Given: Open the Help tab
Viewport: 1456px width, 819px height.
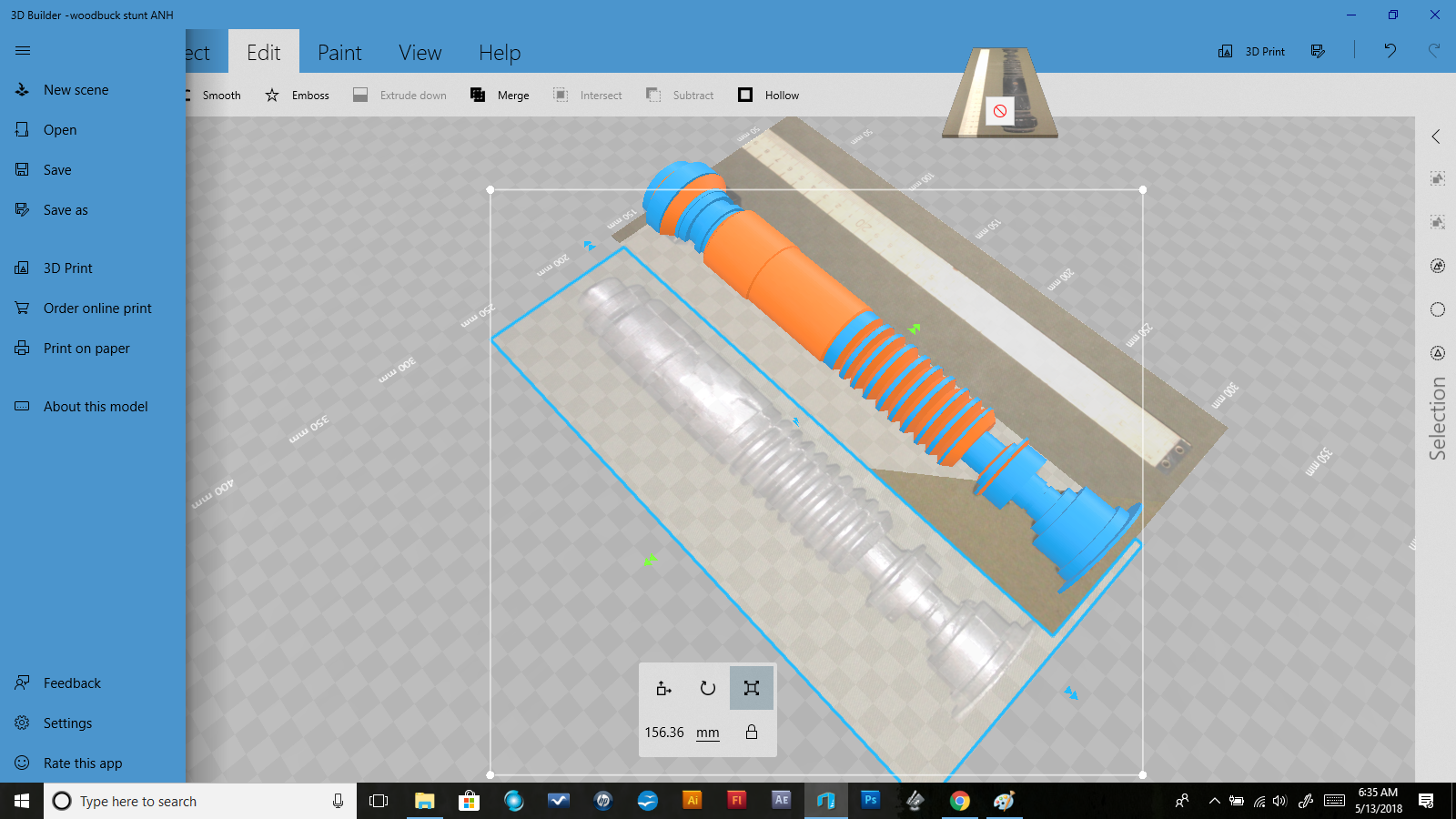Looking at the screenshot, I should tap(500, 53).
